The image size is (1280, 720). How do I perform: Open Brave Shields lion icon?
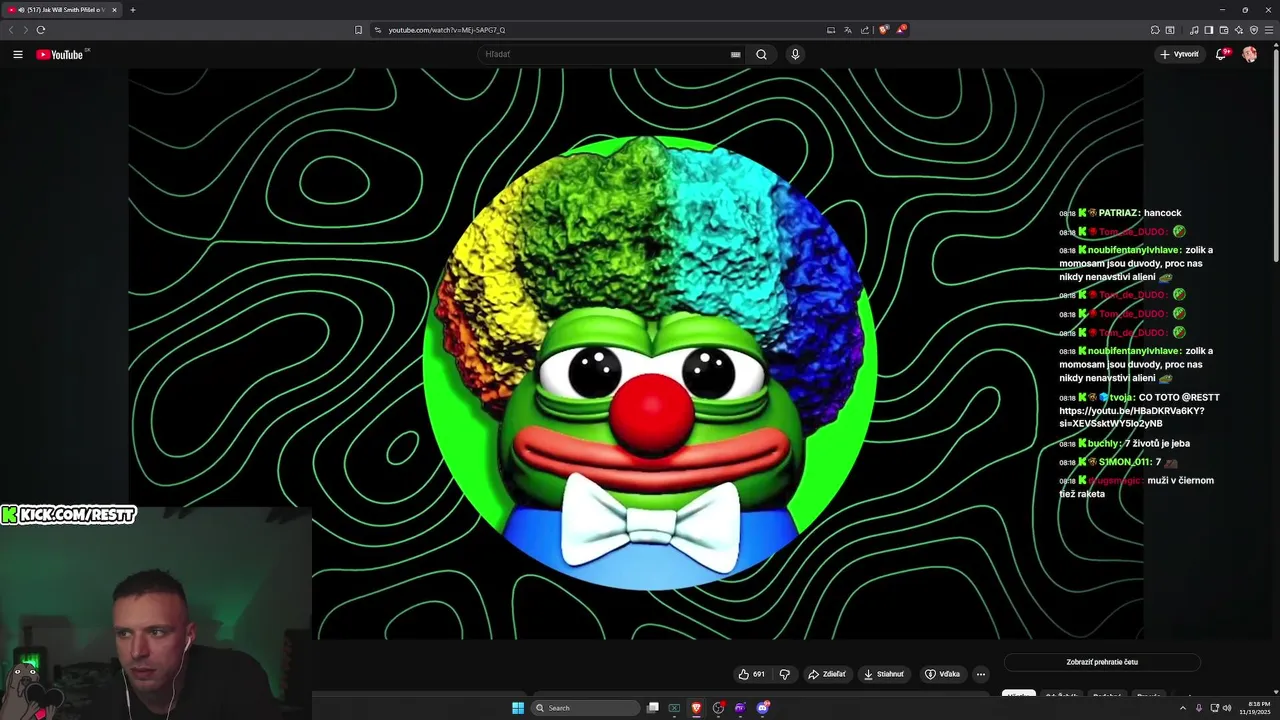tap(884, 30)
